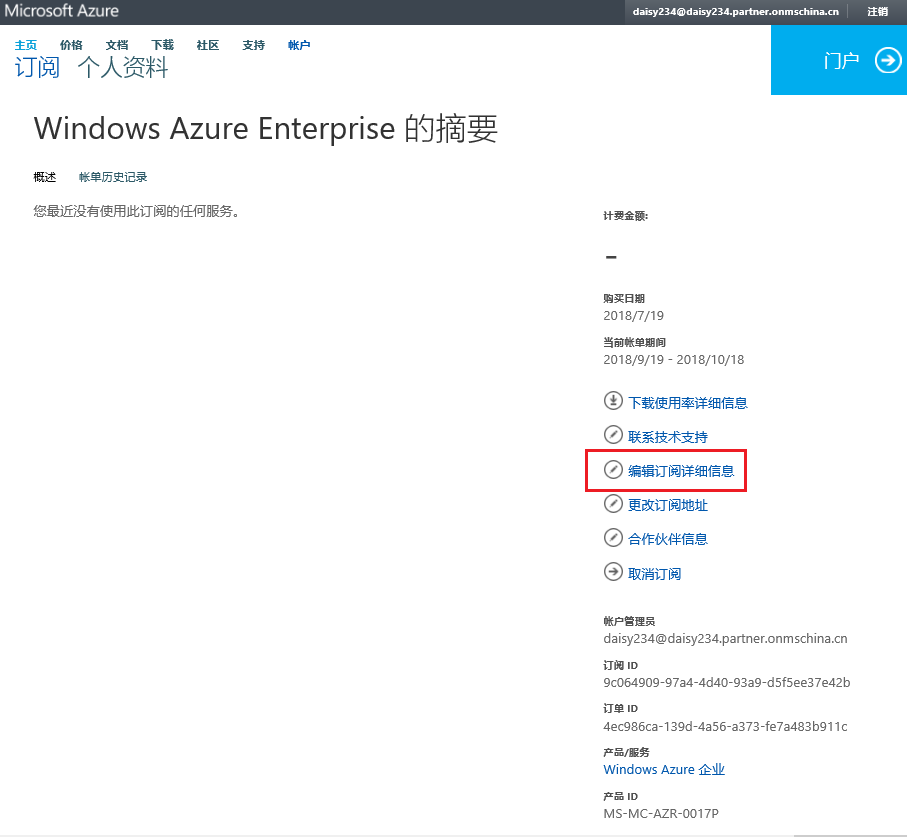This screenshot has height=837, width=907.
Task: Click the pencil icon beside 合作伙伴信息
Action: click(613, 539)
